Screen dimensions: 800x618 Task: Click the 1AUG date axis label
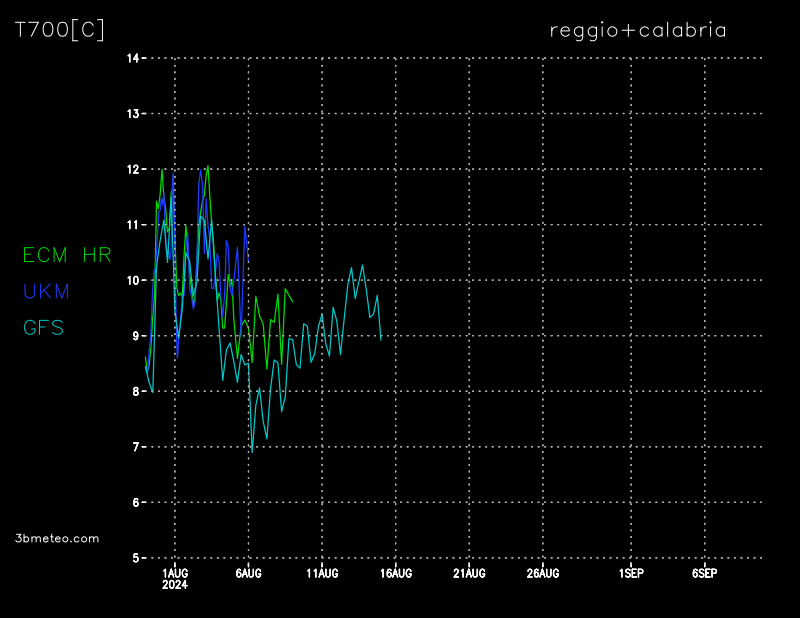[x=175, y=573]
